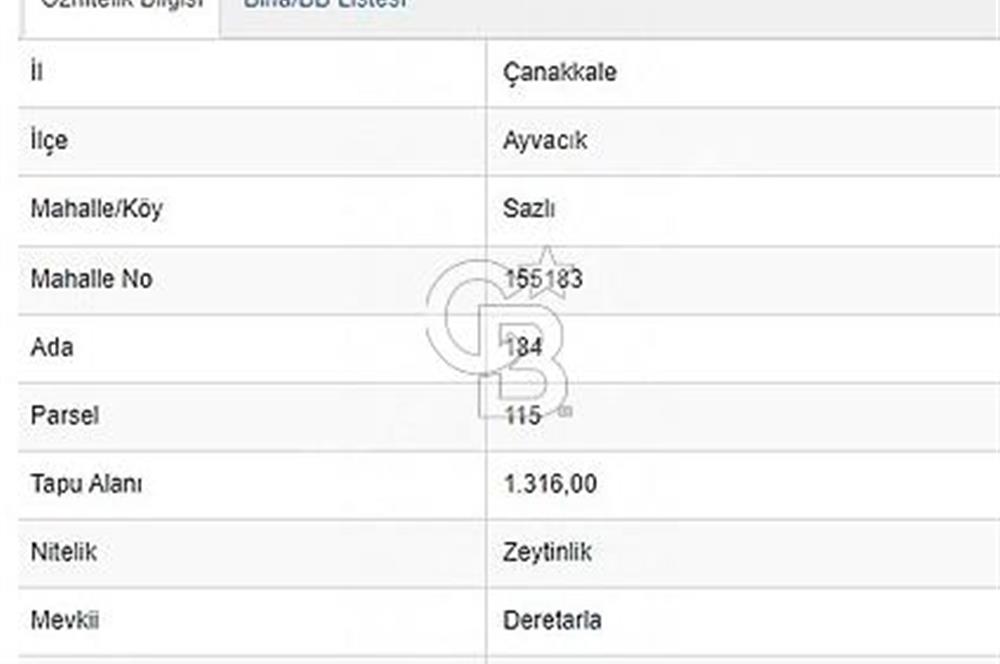Click the Mahalle No value 155183
The width and height of the screenshot is (1000, 664).
[x=543, y=279]
